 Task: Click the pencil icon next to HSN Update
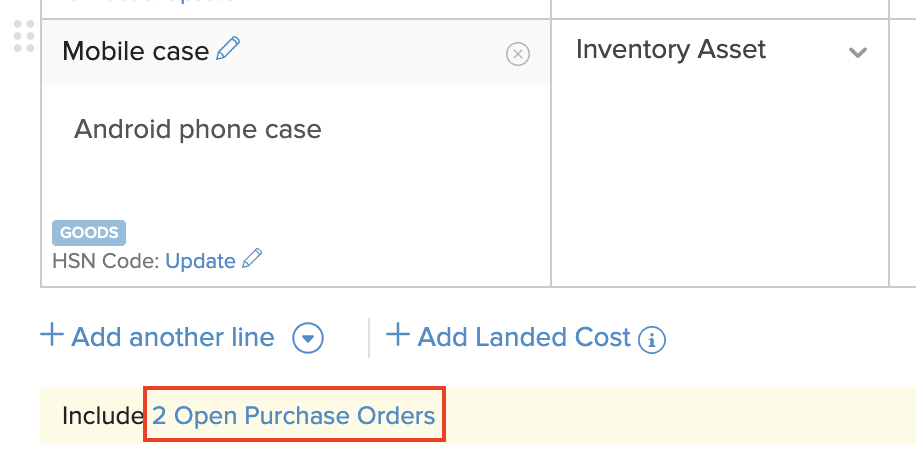click(x=253, y=260)
